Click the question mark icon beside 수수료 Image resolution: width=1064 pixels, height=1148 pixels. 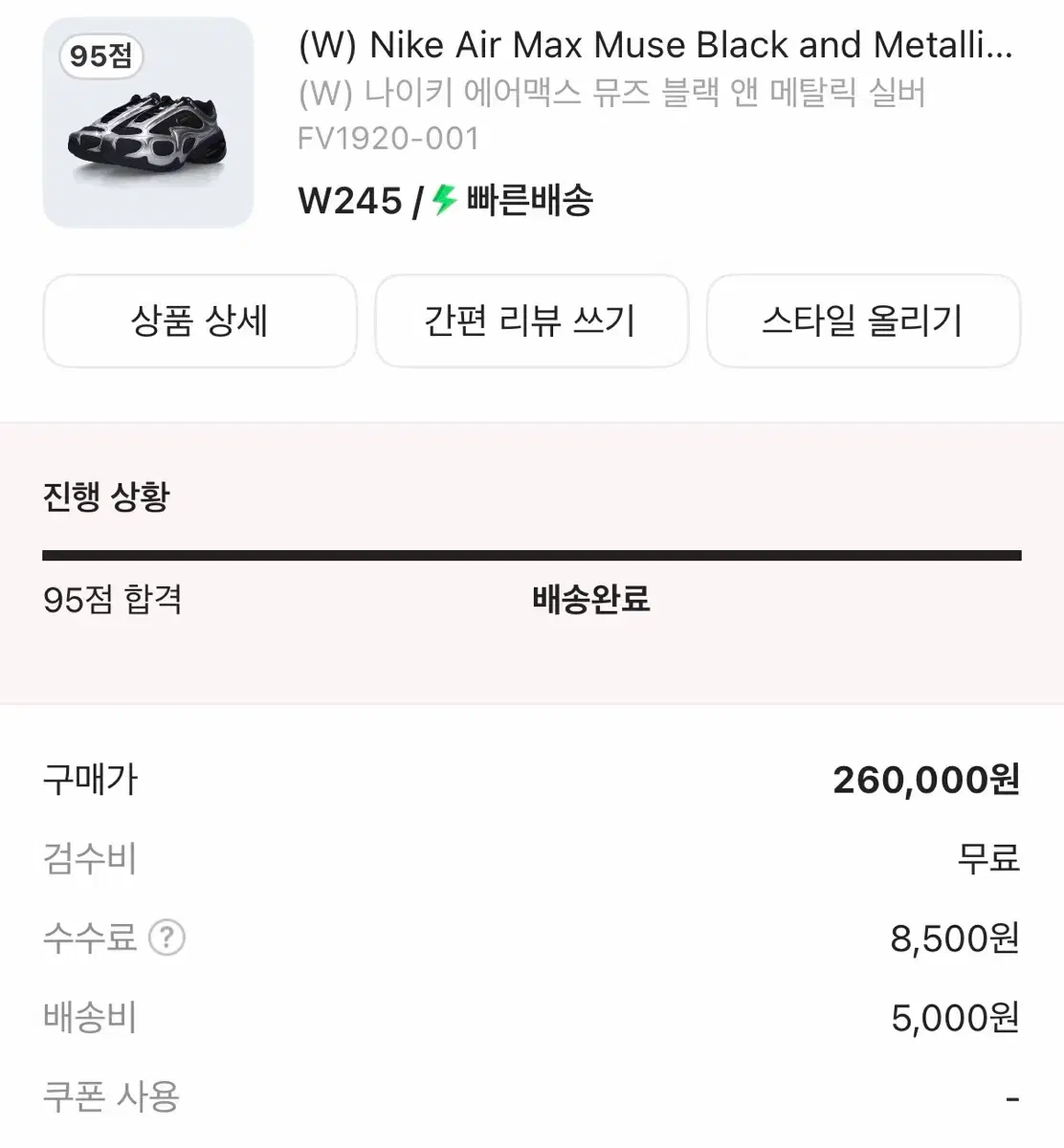point(167,938)
